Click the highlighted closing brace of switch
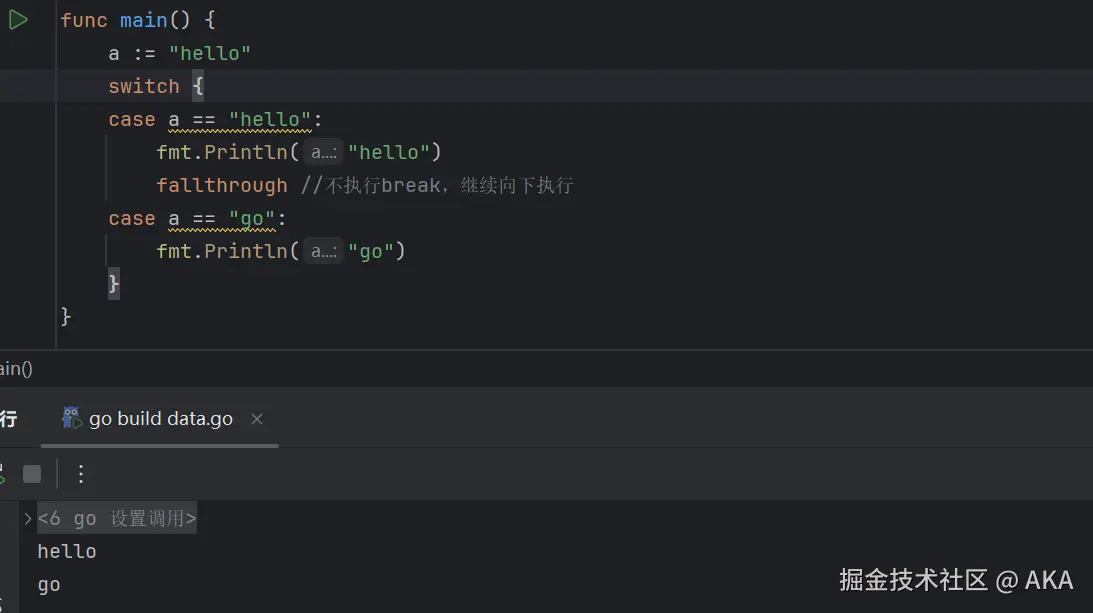Viewport: 1093px width, 613px height. point(114,284)
